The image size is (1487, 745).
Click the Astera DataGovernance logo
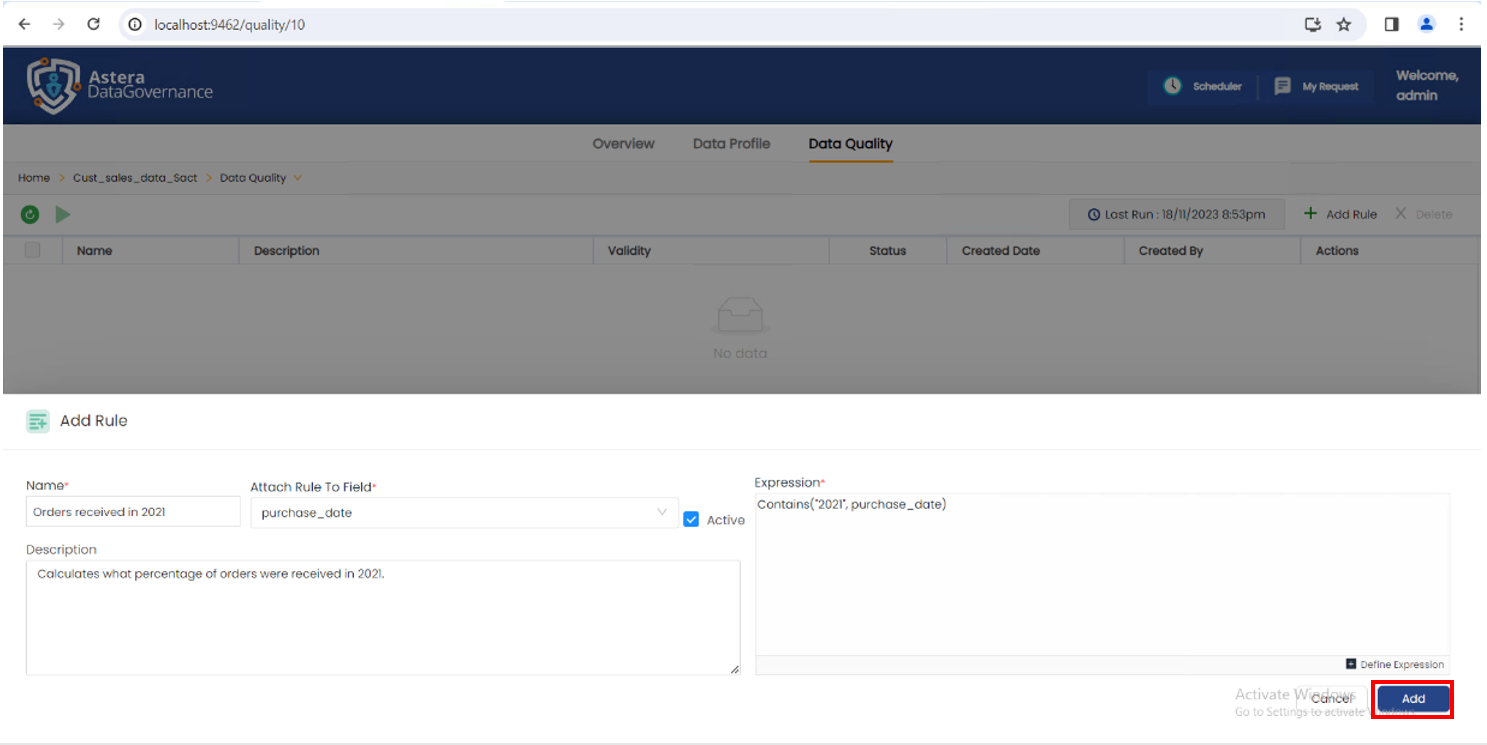(x=120, y=85)
